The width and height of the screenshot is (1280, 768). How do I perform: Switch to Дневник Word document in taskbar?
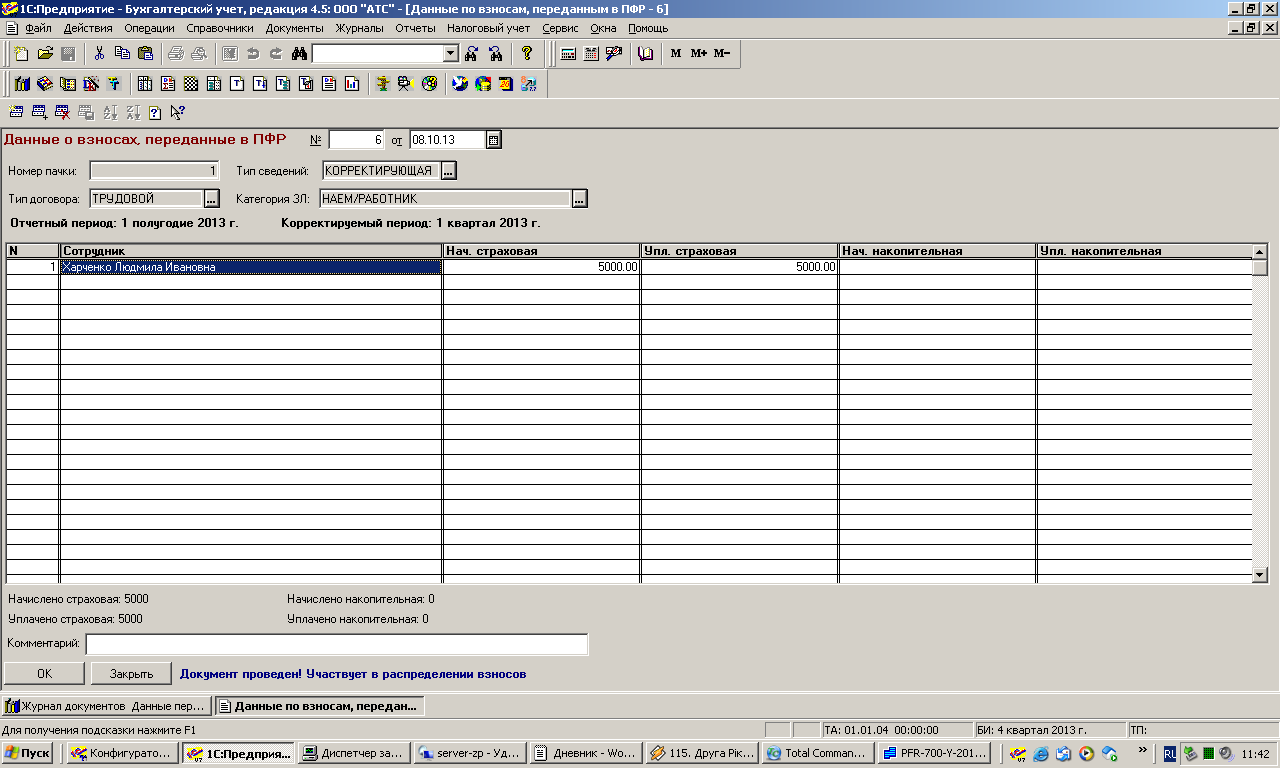584,753
